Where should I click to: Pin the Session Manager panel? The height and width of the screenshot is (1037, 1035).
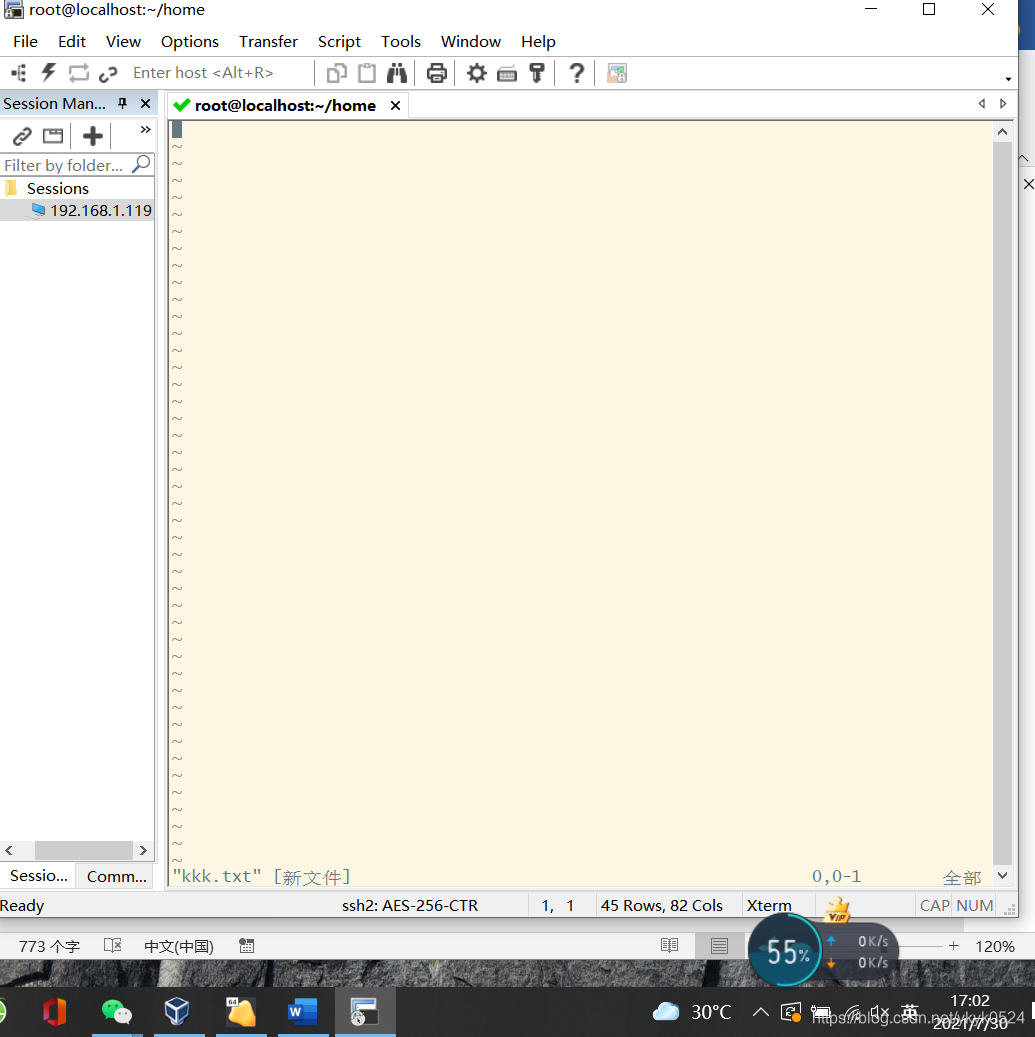(x=122, y=103)
